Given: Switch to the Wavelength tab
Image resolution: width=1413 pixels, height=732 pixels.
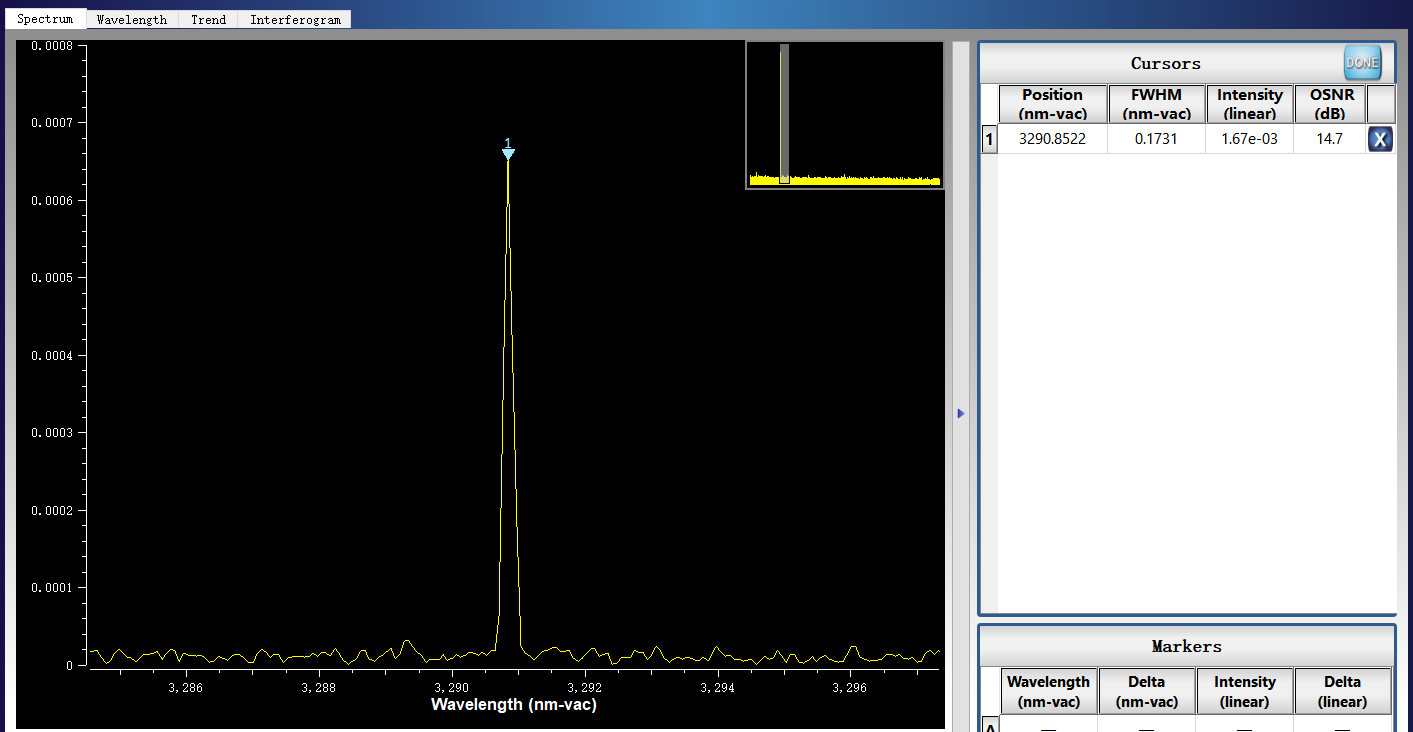Looking at the screenshot, I should pos(132,20).
